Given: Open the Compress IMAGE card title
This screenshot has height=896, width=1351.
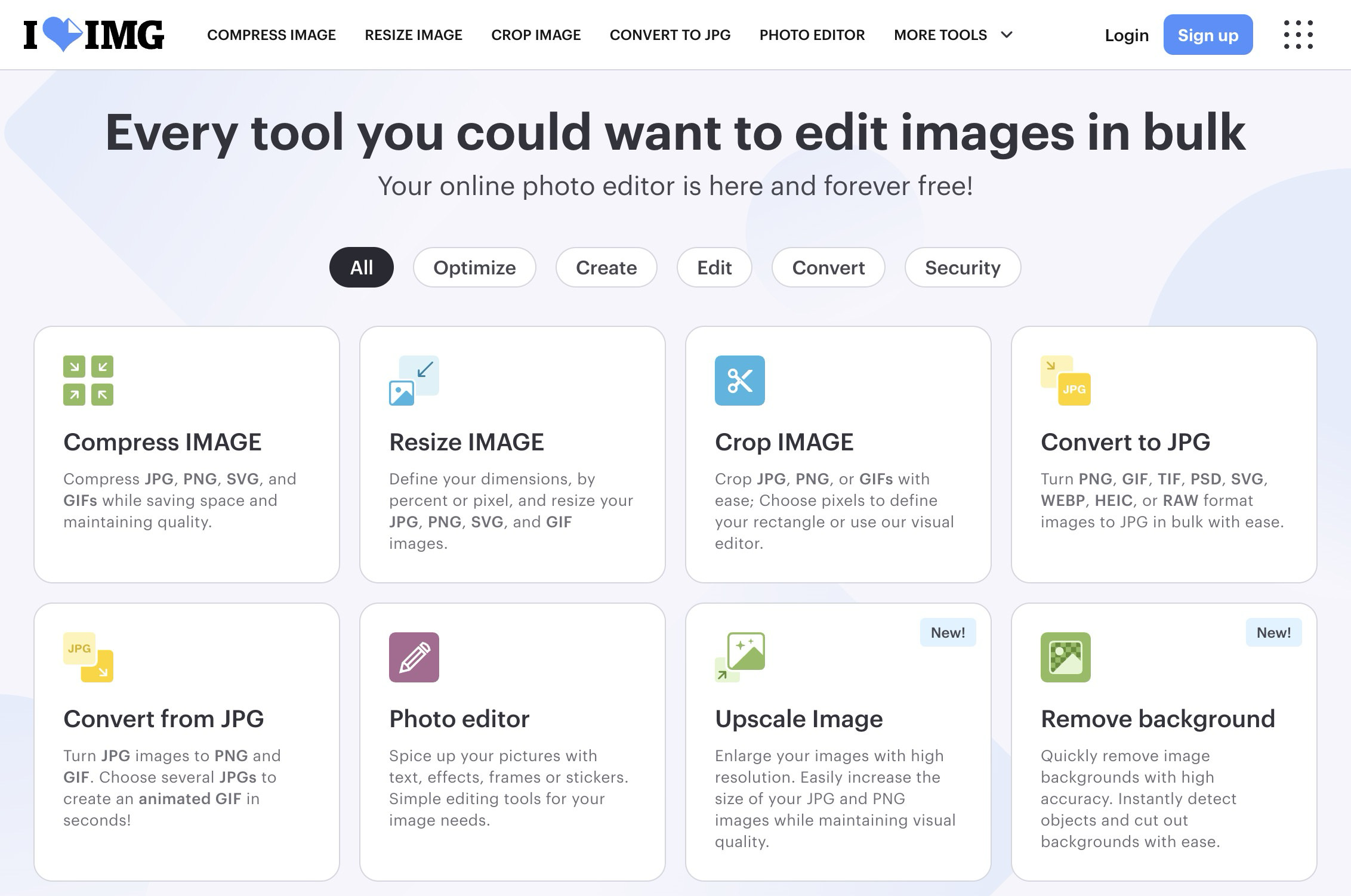Looking at the screenshot, I should [x=162, y=442].
